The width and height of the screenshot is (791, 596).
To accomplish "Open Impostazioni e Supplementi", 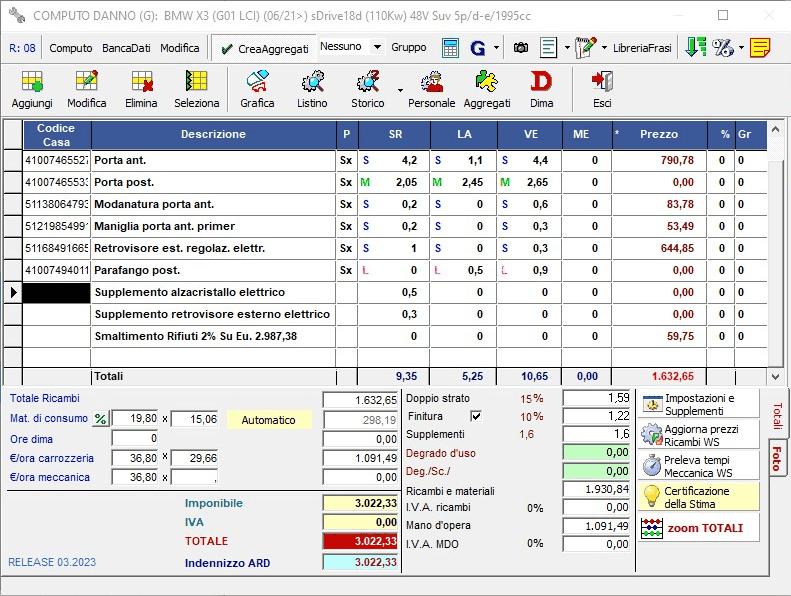I will point(699,404).
